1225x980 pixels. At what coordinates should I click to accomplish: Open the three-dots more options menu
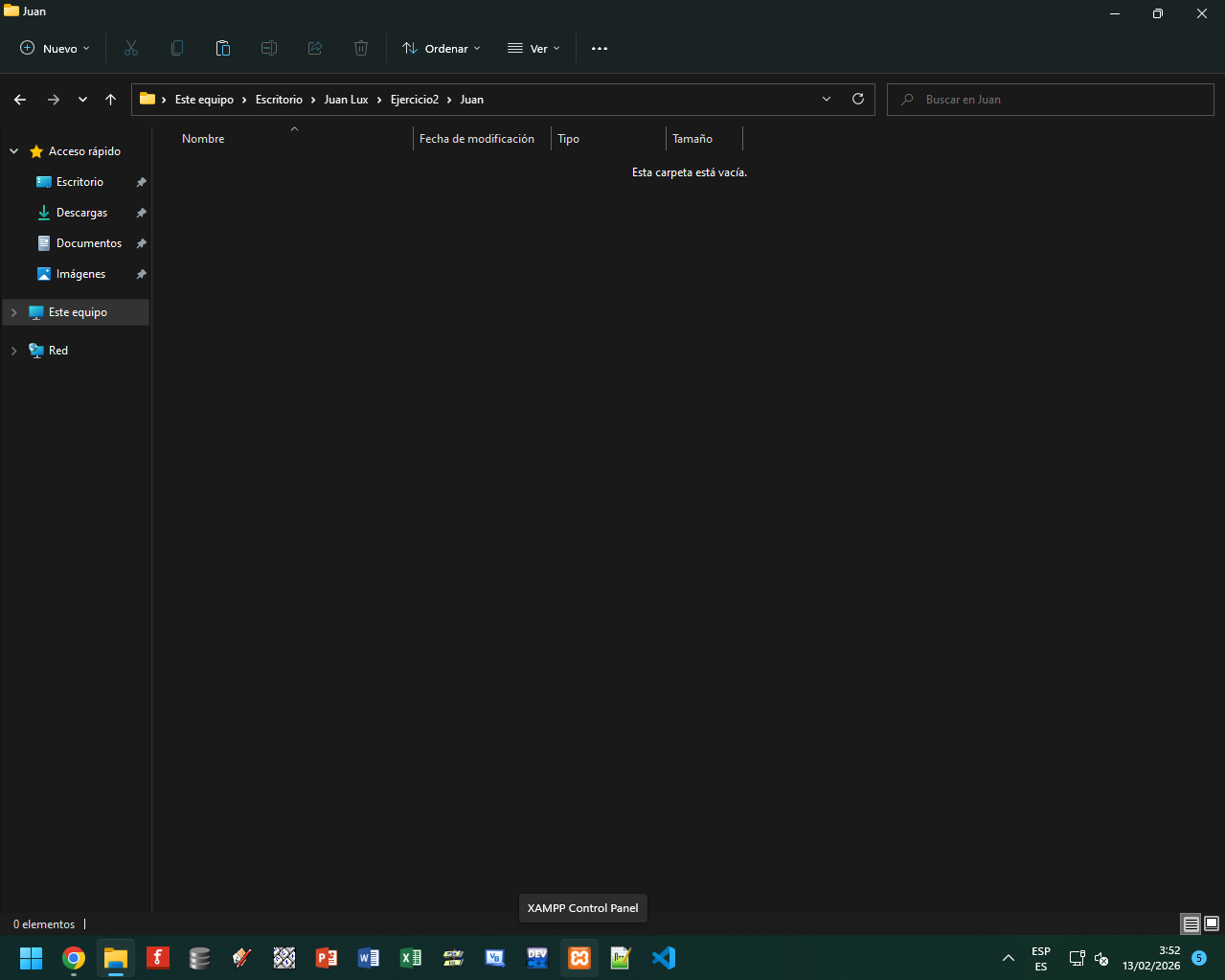[600, 49]
